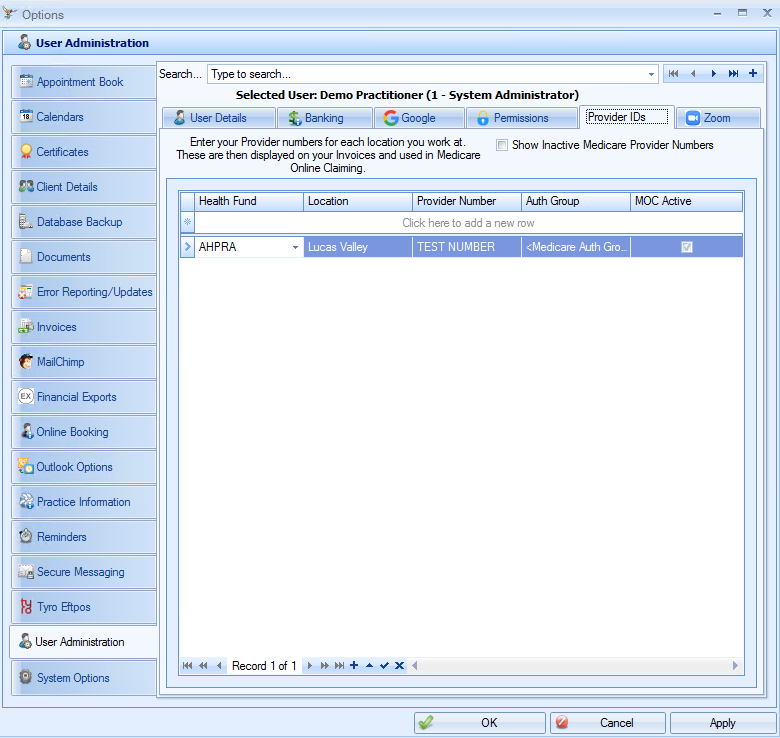Toggle MOC Active checkbox for AHPRA row
780x738 pixels.
(687, 247)
